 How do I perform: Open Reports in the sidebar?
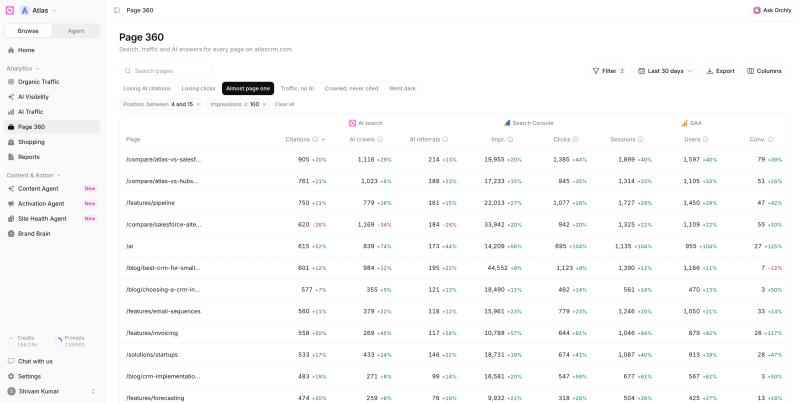[53, 157]
